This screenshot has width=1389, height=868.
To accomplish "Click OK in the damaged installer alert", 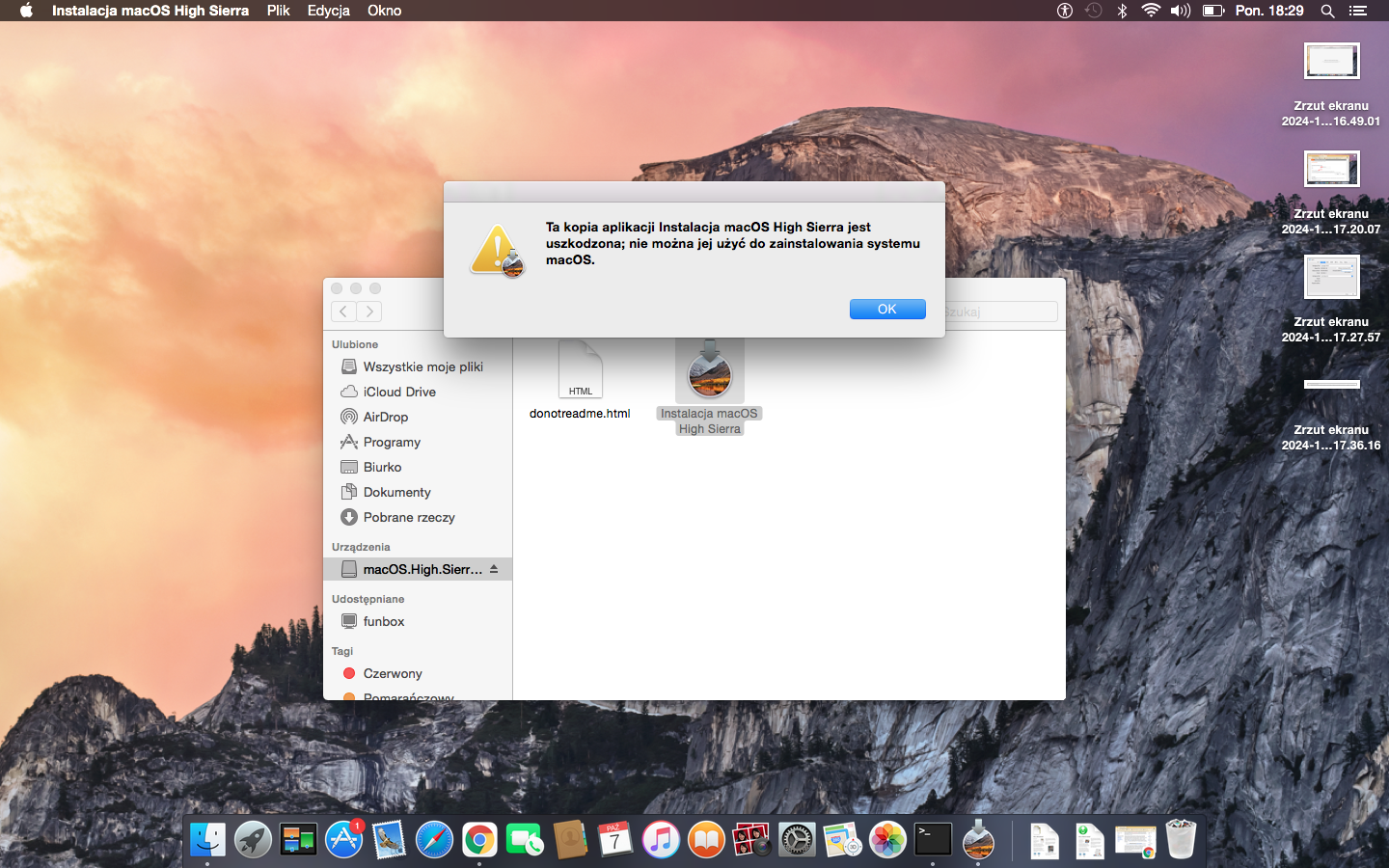I will (886, 309).
